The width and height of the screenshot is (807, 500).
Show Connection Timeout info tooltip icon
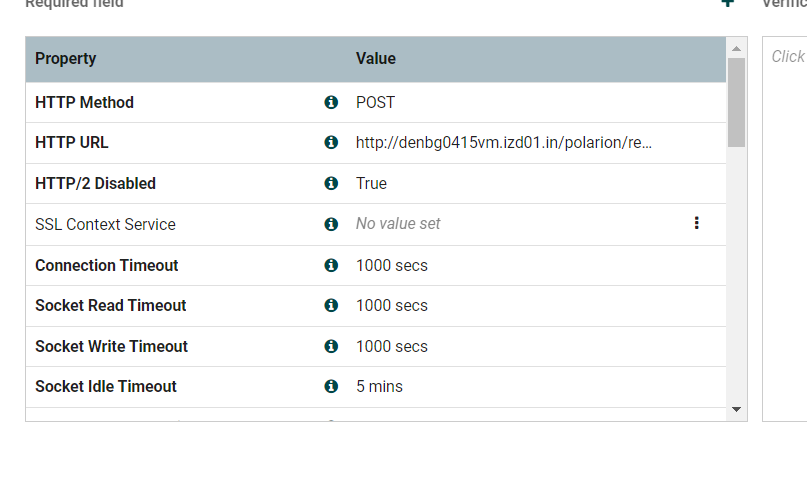[331, 265]
